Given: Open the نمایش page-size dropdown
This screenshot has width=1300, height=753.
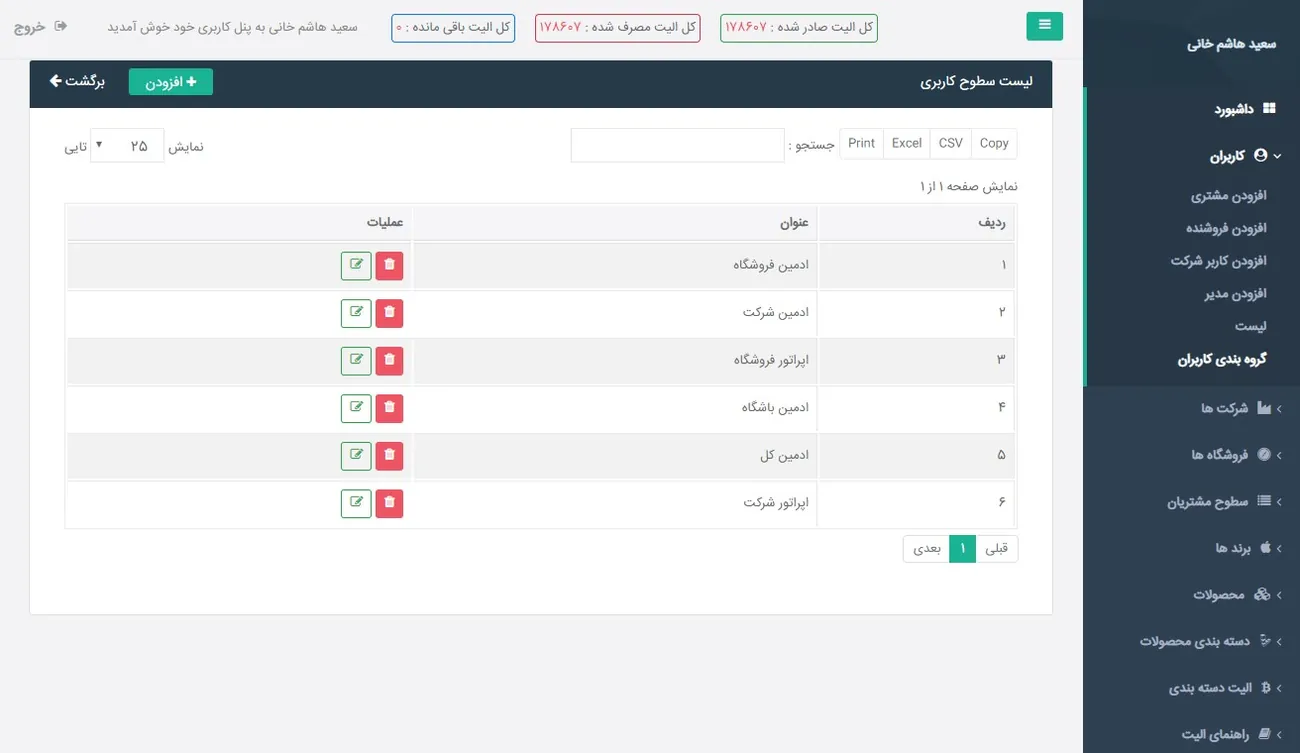Looking at the screenshot, I should (x=127, y=146).
